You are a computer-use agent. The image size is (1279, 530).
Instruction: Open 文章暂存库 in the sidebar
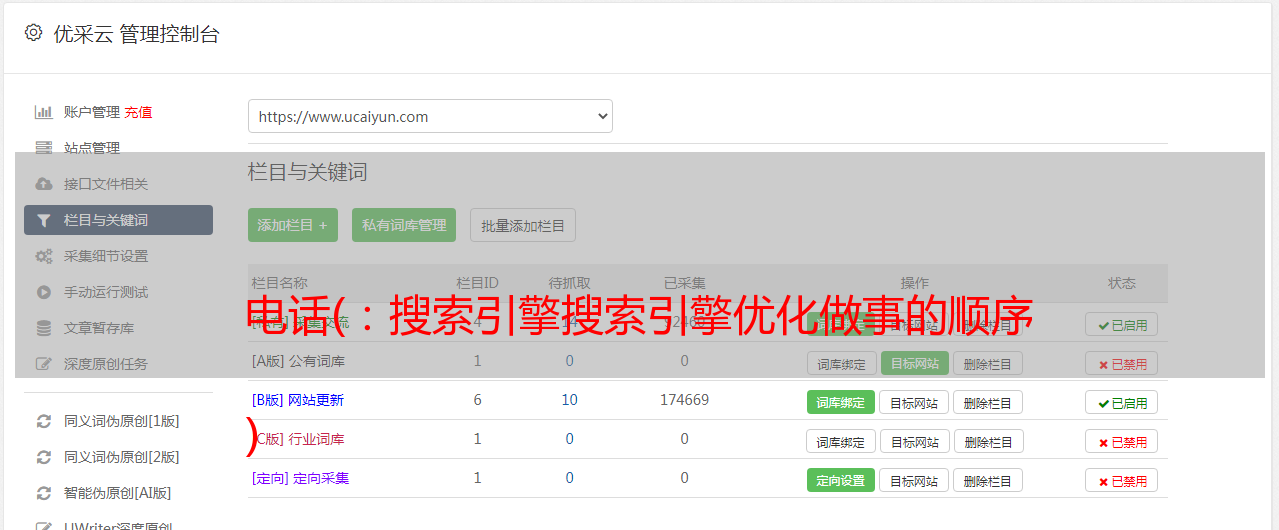pos(99,328)
